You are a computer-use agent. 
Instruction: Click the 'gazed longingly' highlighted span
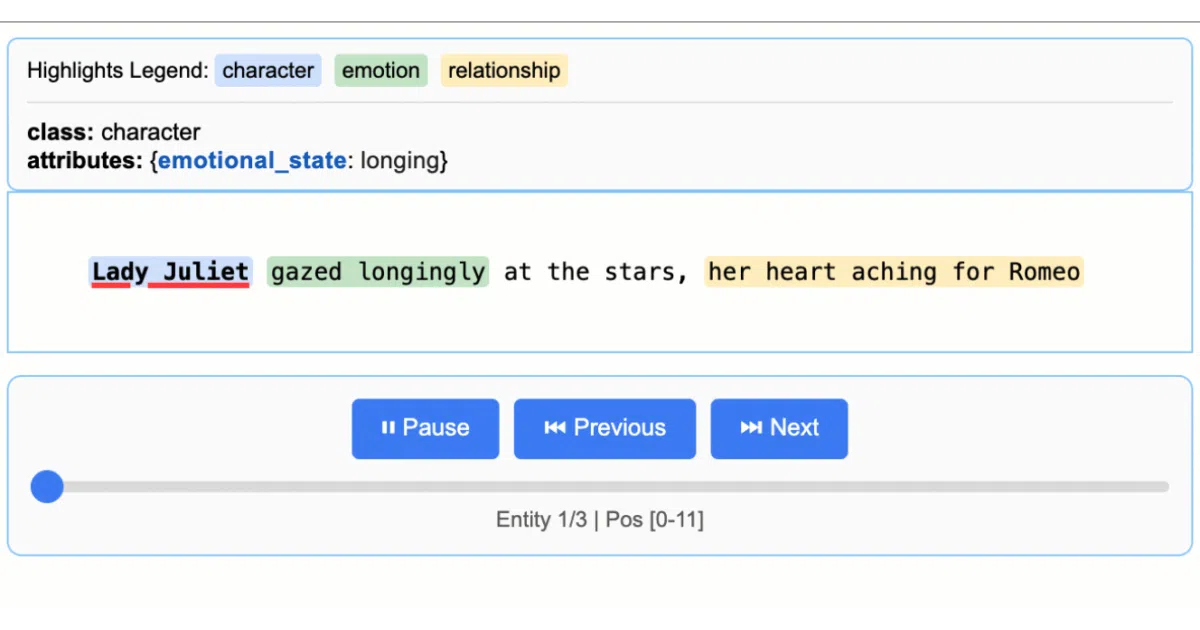pos(378,271)
